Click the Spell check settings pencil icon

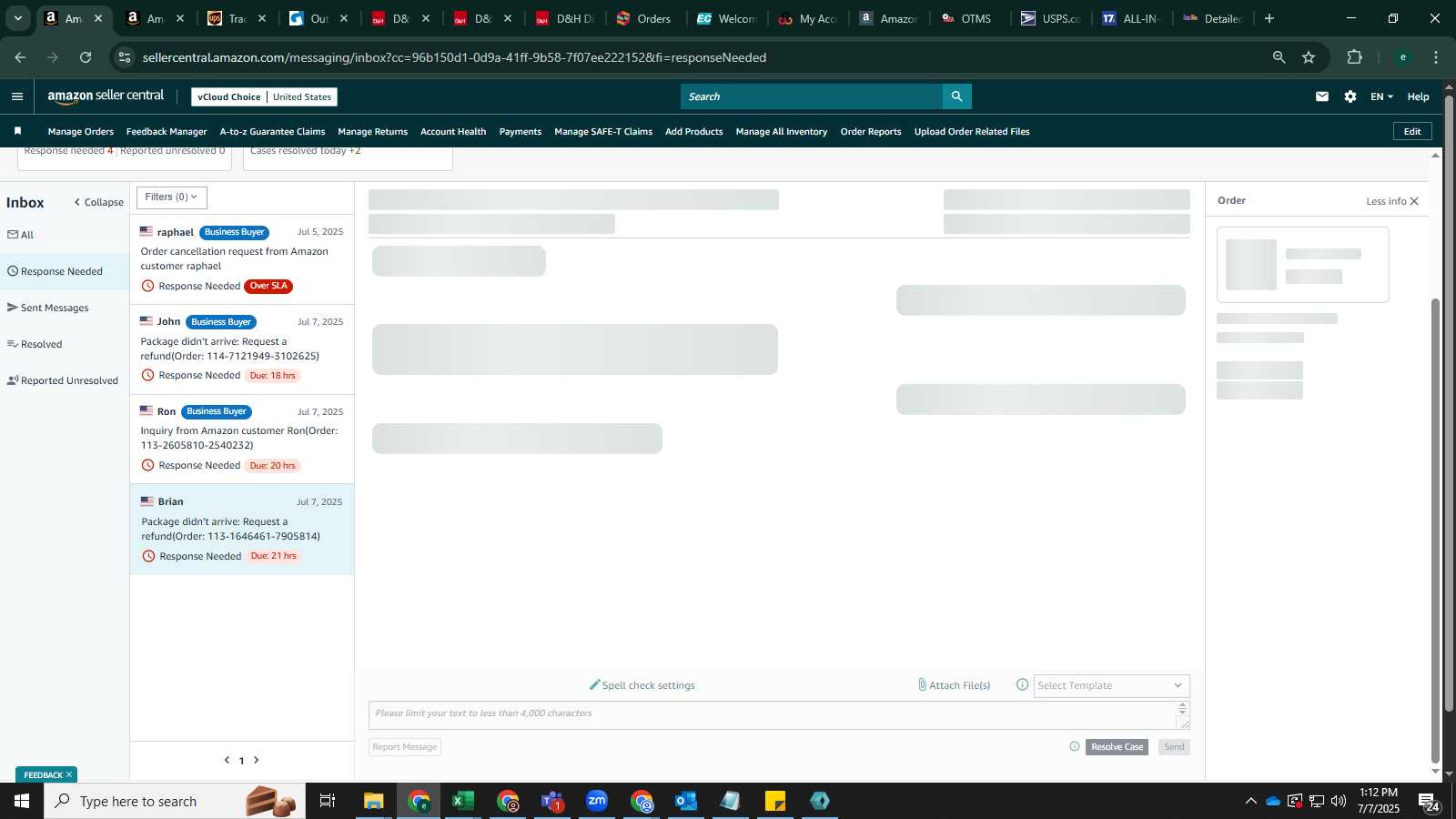coord(595,684)
